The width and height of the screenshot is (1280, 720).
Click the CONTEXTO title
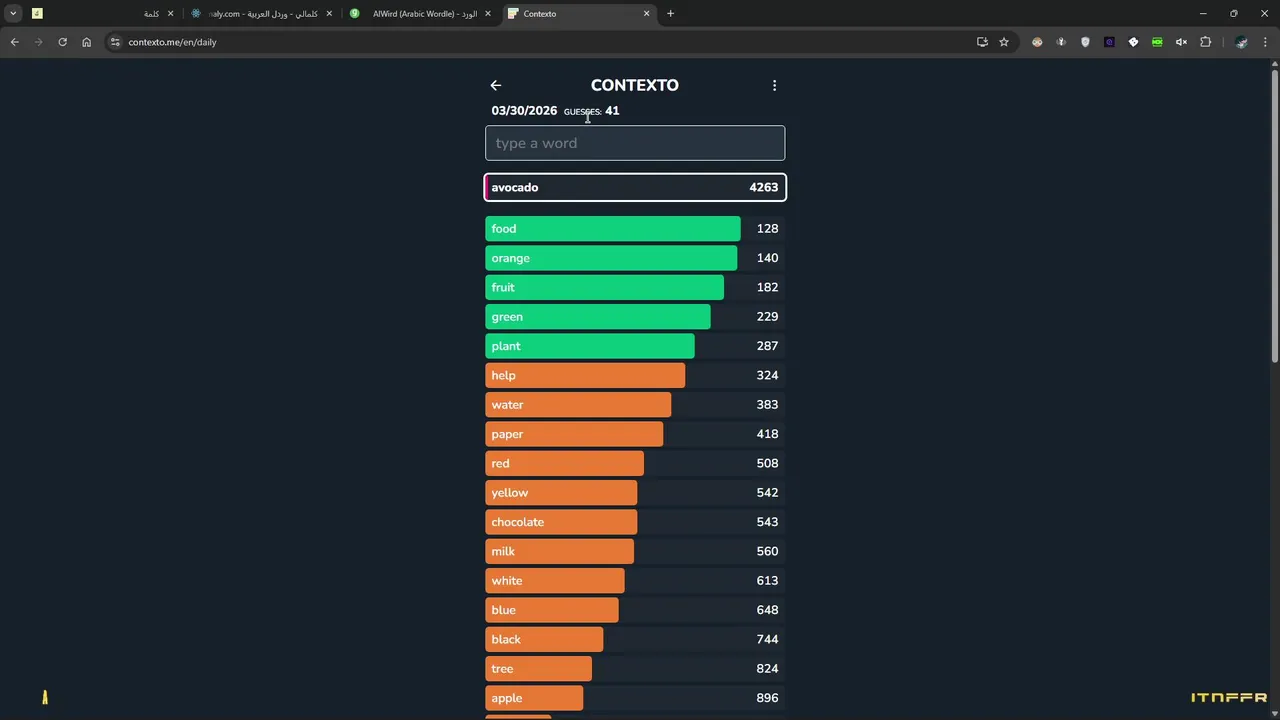point(635,85)
